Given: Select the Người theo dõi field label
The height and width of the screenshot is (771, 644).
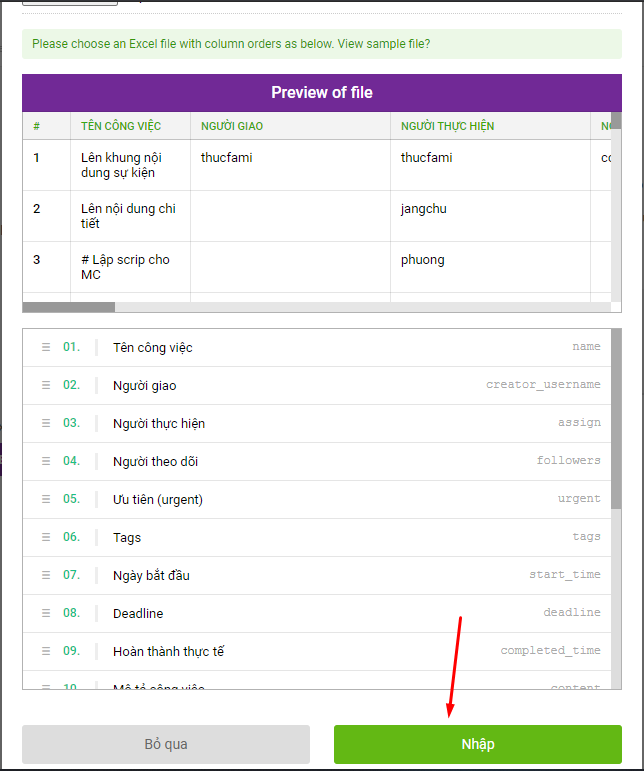Looking at the screenshot, I should pyautogui.click(x=155, y=461).
